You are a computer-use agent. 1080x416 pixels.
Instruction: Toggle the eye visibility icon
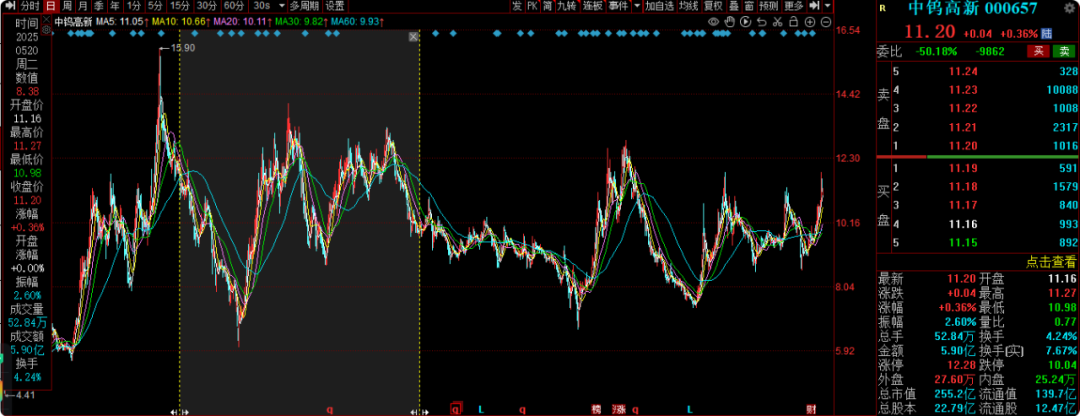714,22
